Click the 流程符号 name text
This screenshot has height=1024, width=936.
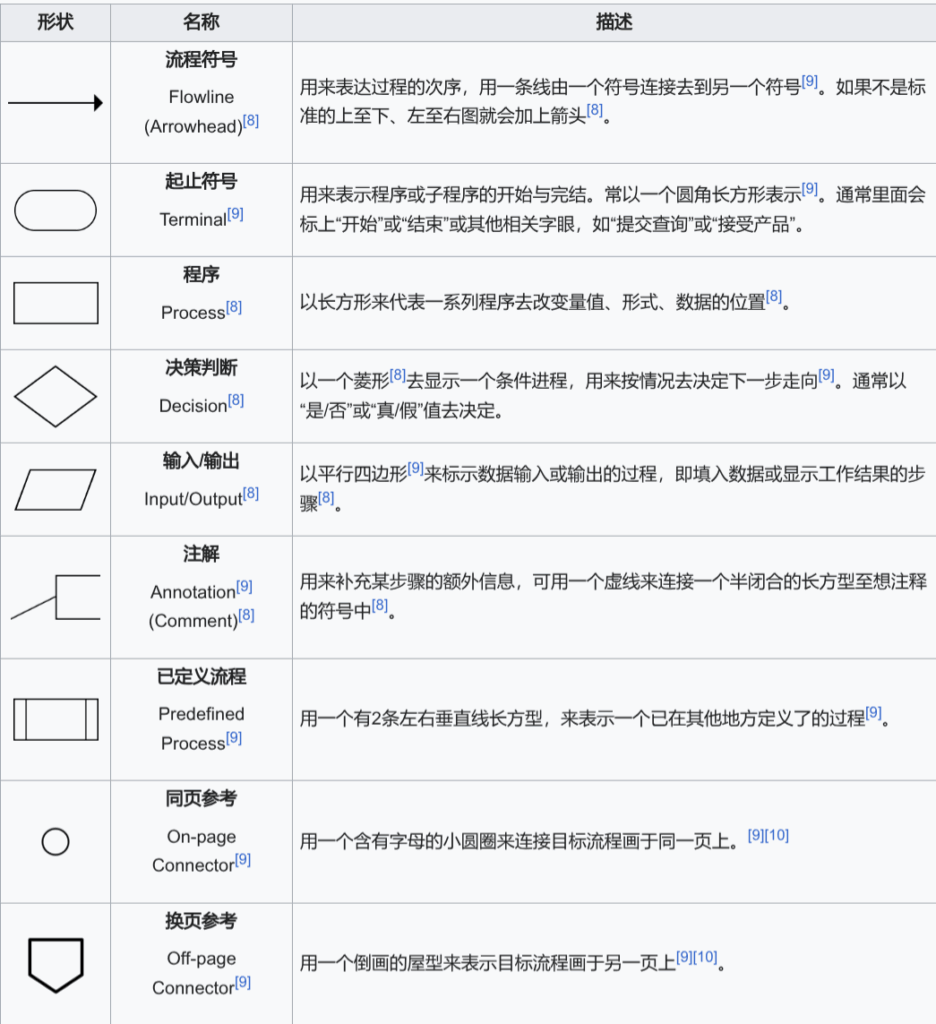201,59
